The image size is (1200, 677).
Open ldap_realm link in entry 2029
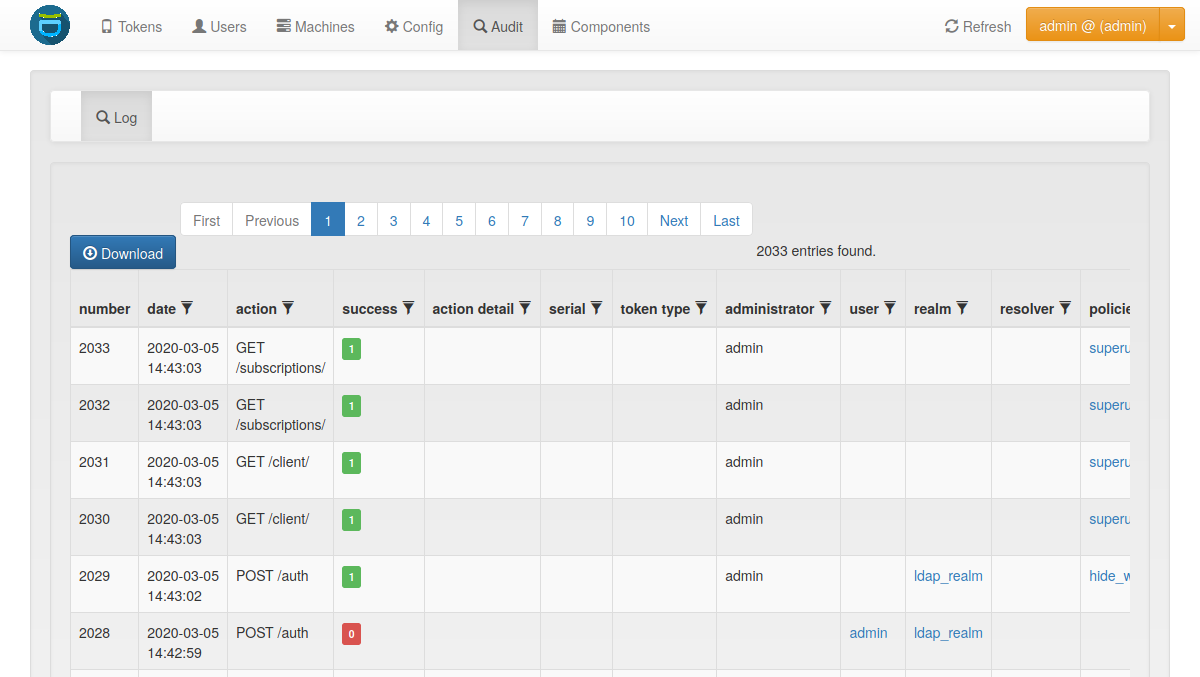tap(948, 576)
